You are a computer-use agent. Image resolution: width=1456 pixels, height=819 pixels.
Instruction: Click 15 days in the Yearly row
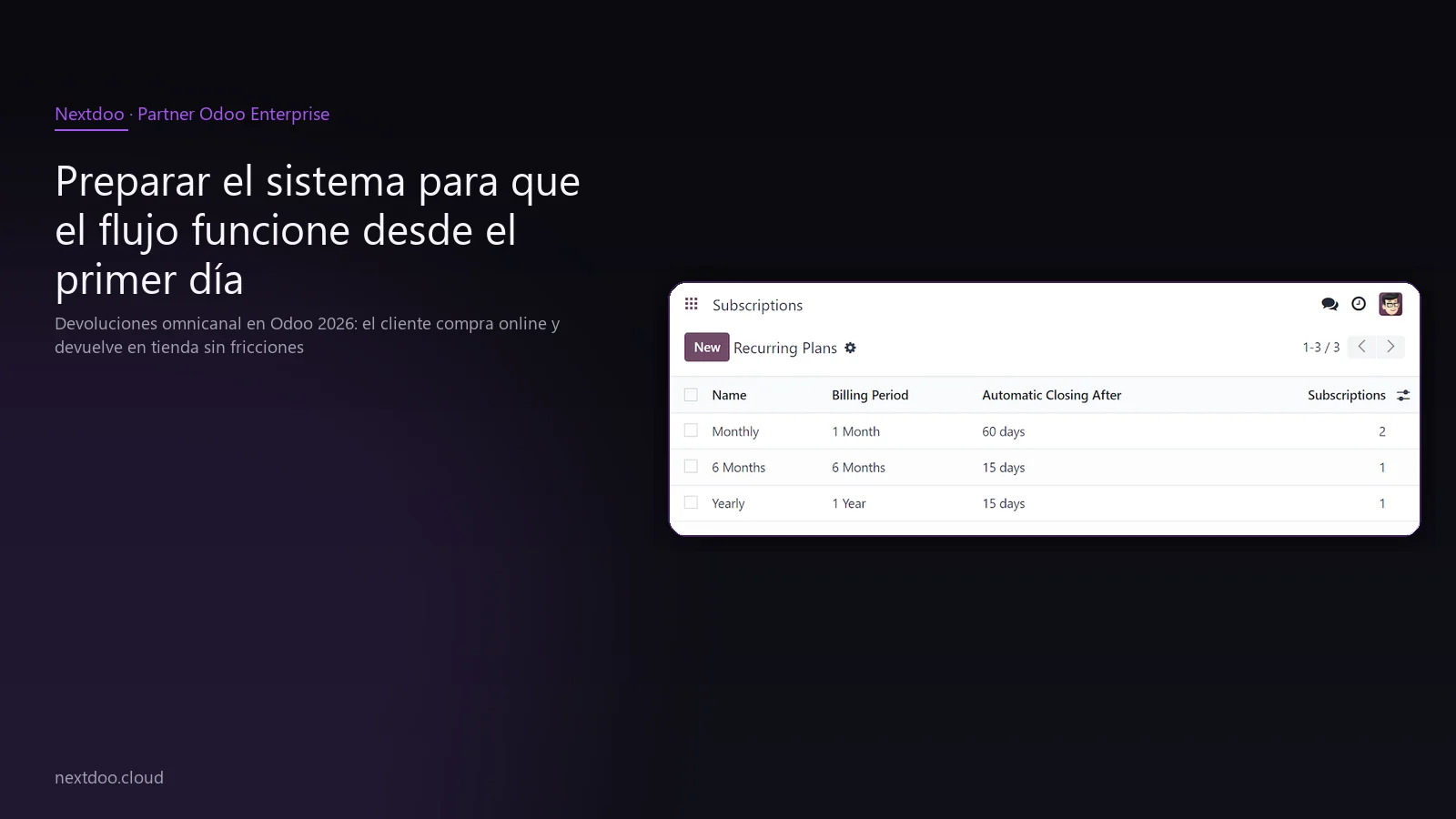[x=1003, y=503]
